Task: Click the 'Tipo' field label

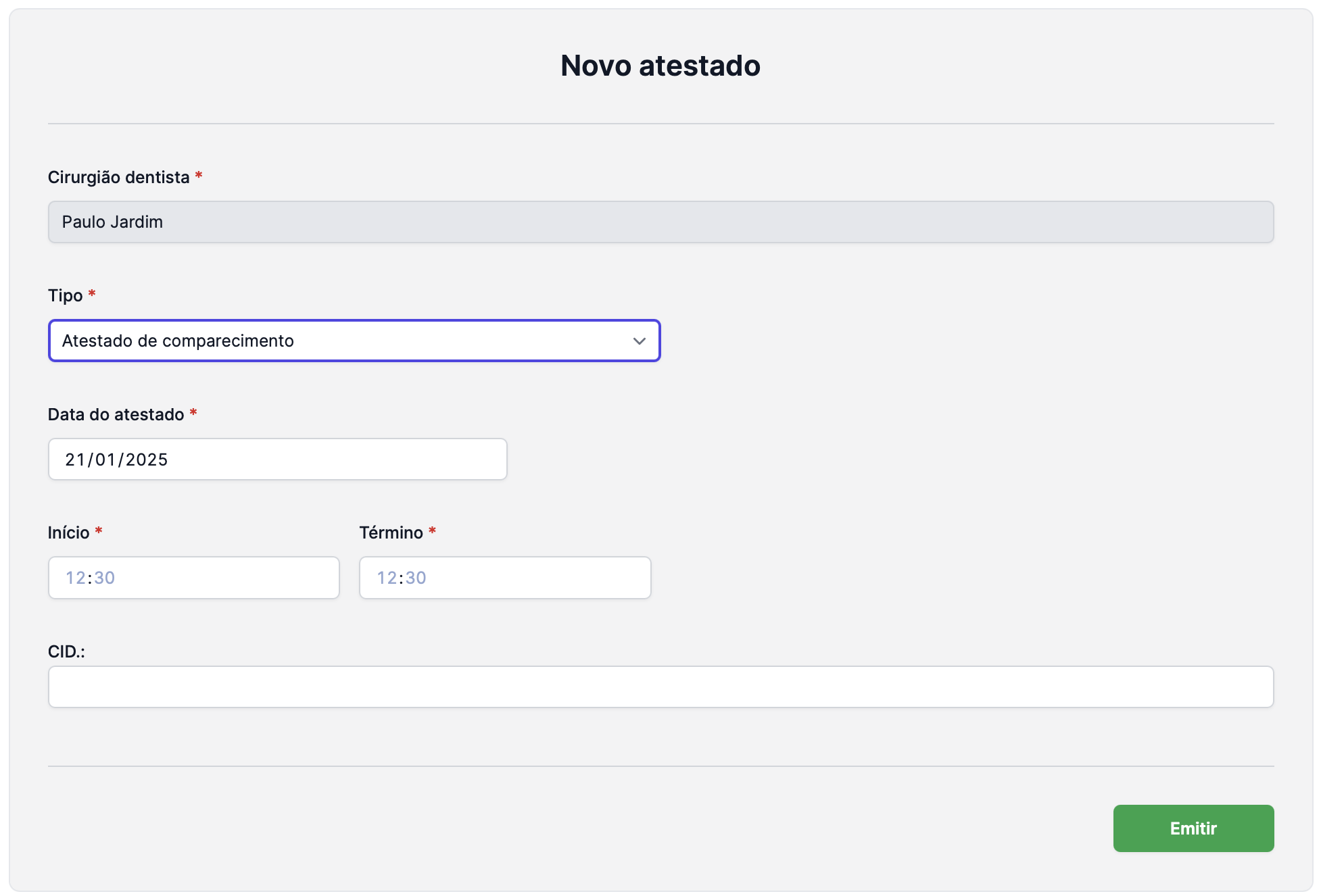Action: pyautogui.click(x=65, y=296)
